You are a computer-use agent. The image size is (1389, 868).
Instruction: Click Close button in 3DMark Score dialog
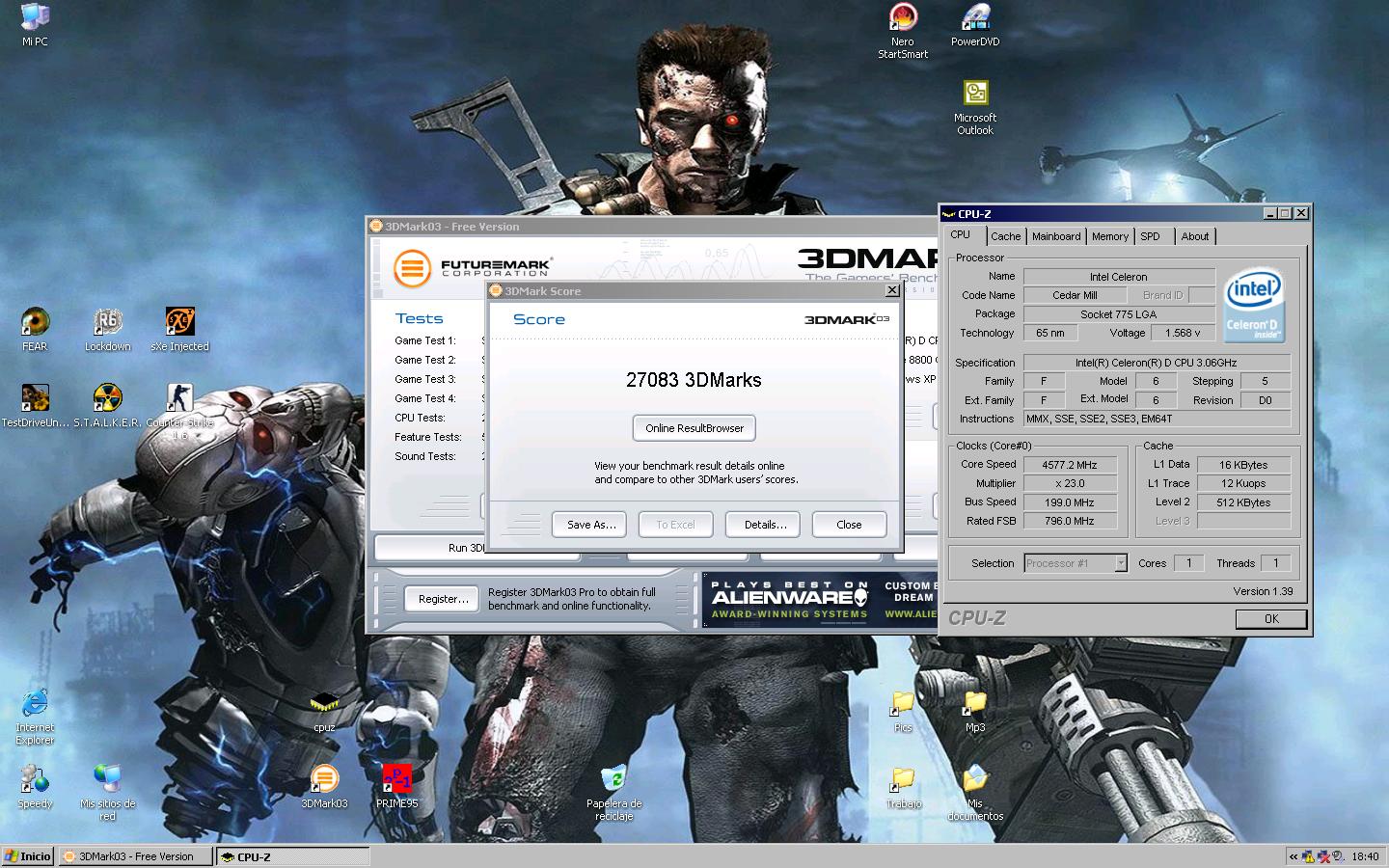coord(849,525)
